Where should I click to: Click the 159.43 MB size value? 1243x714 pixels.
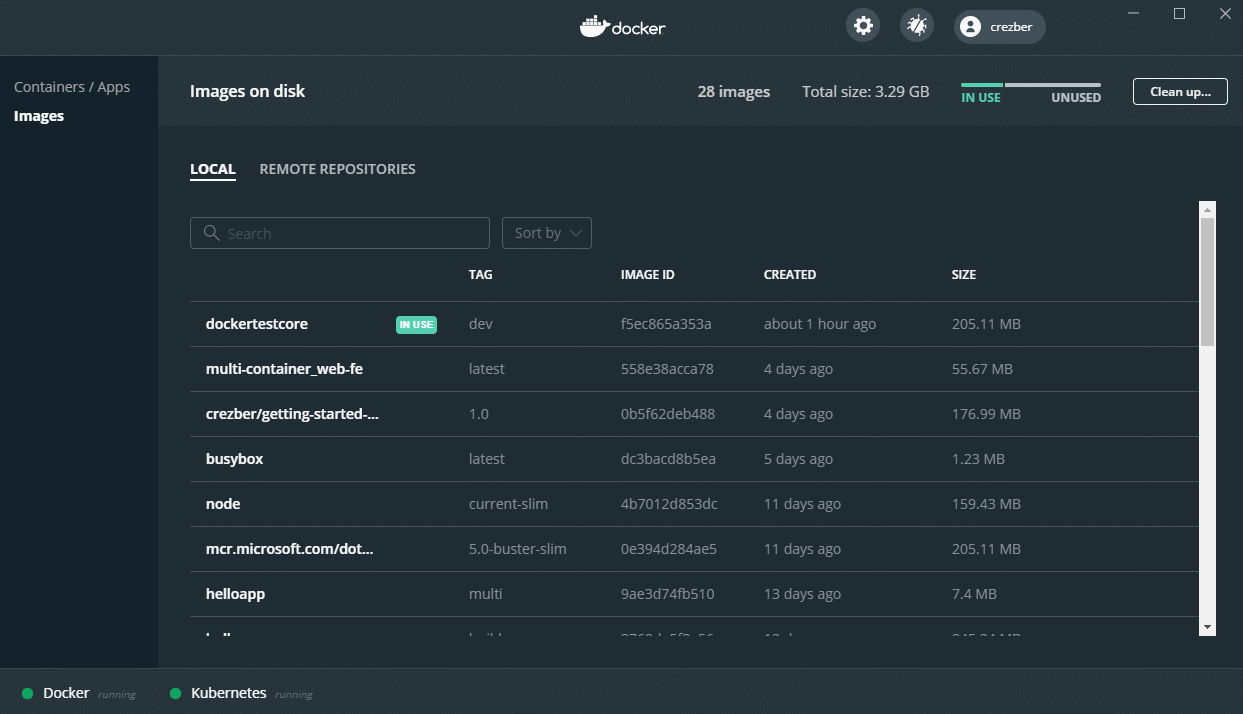click(x=986, y=504)
